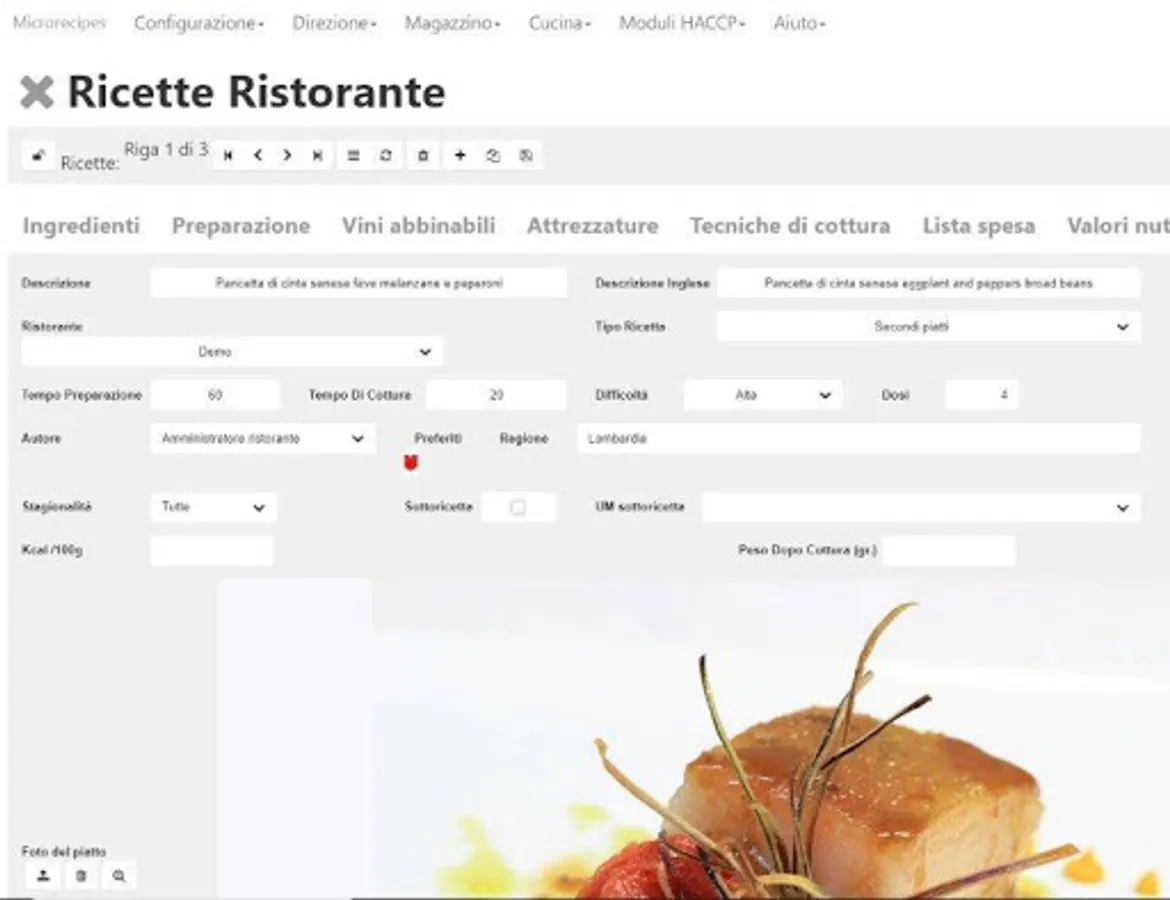Open the UM sottoricetta dropdown
The width and height of the screenshot is (1170, 900).
(x=921, y=507)
